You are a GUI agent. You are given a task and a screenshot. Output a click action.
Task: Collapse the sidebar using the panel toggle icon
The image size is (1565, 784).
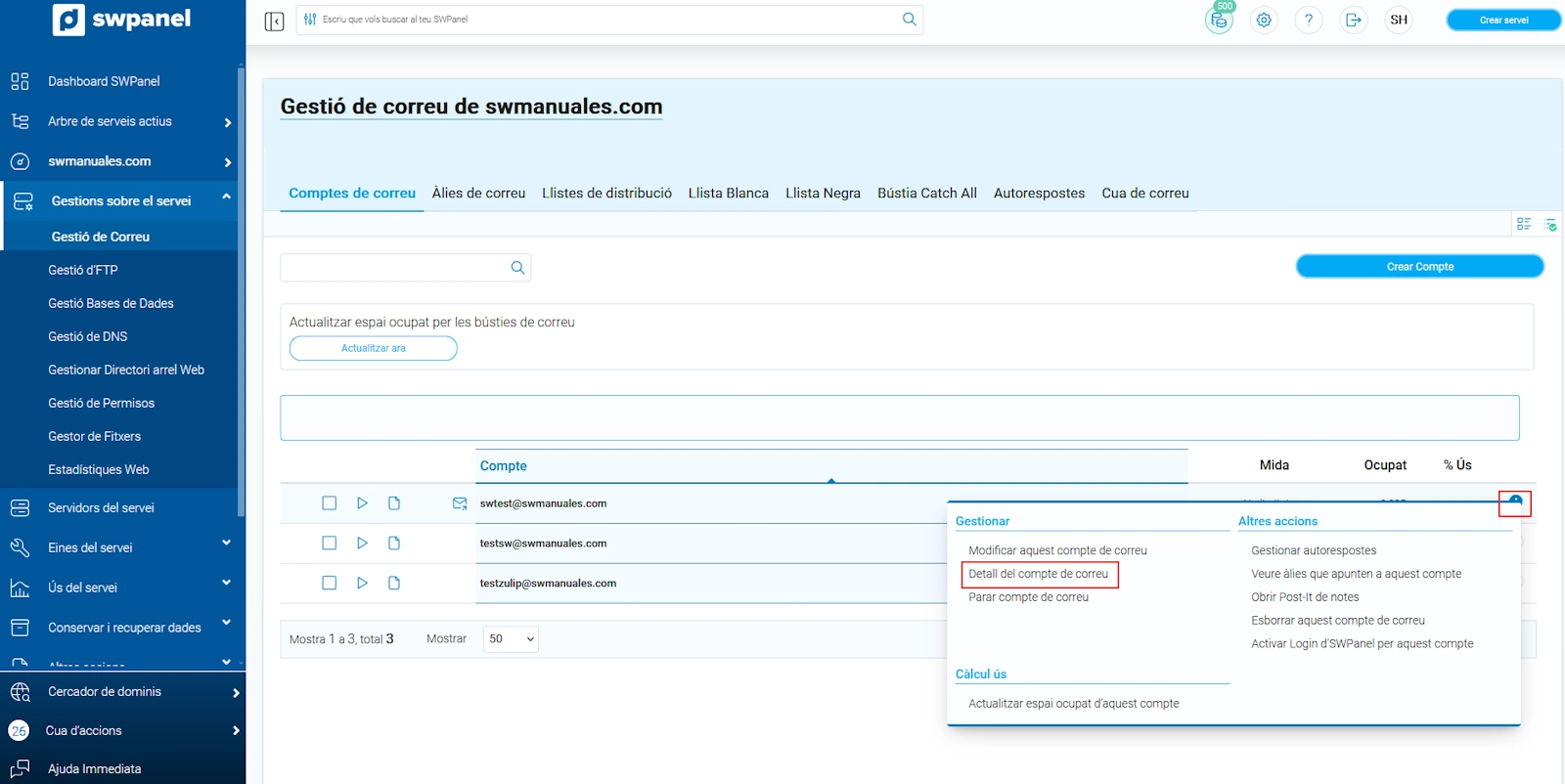click(x=274, y=21)
